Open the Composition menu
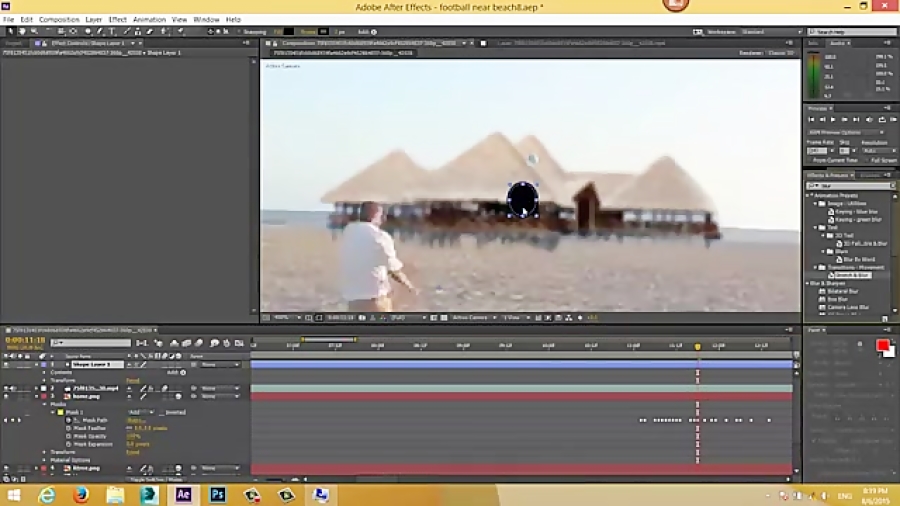Image resolution: width=900 pixels, height=506 pixels. pos(59,19)
